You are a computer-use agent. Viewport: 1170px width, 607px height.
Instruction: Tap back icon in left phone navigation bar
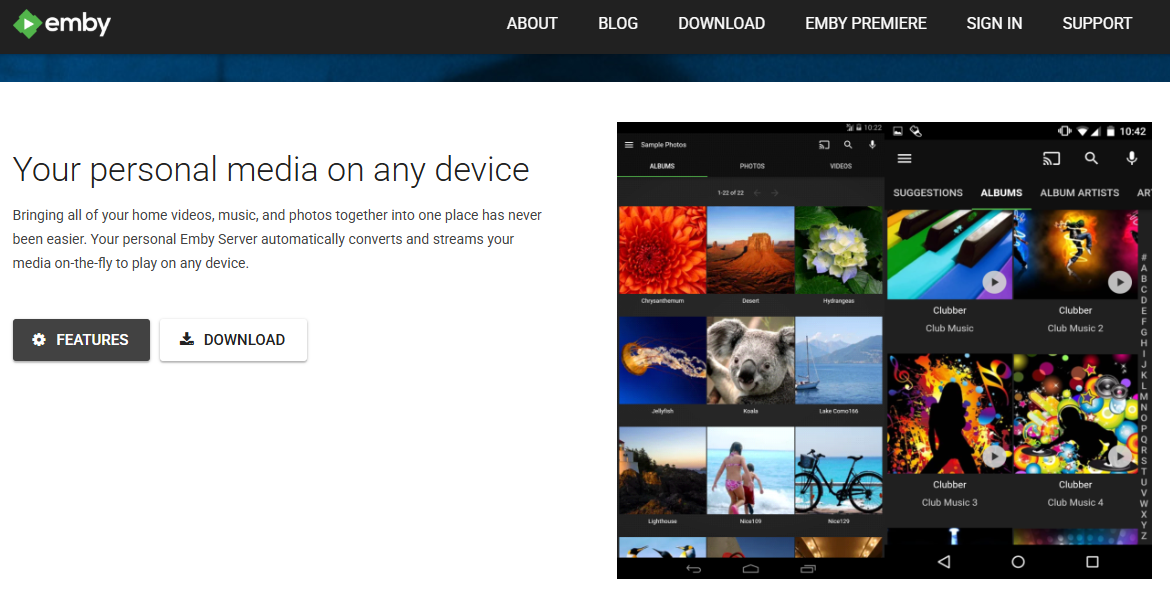[693, 569]
